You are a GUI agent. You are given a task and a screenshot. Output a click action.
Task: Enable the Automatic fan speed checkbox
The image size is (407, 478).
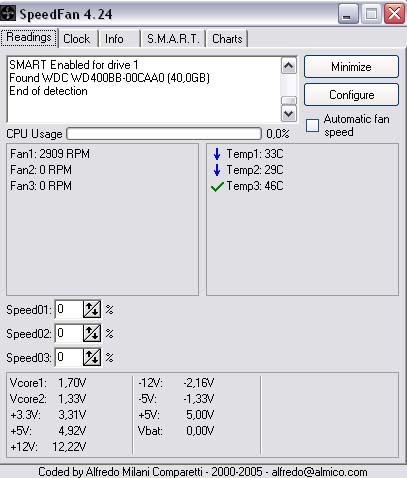[312, 125]
